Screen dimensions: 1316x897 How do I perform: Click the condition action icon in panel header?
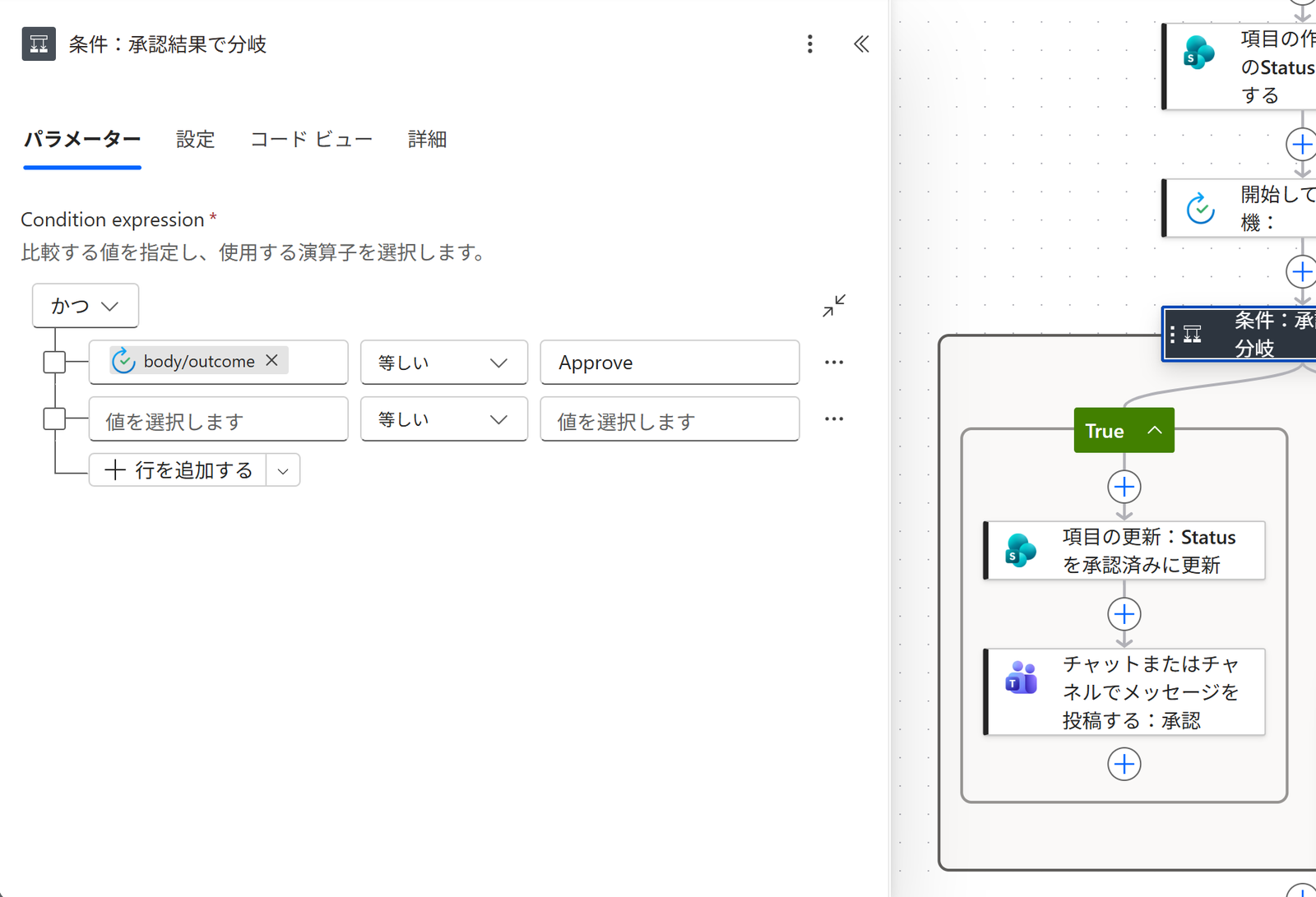[39, 44]
